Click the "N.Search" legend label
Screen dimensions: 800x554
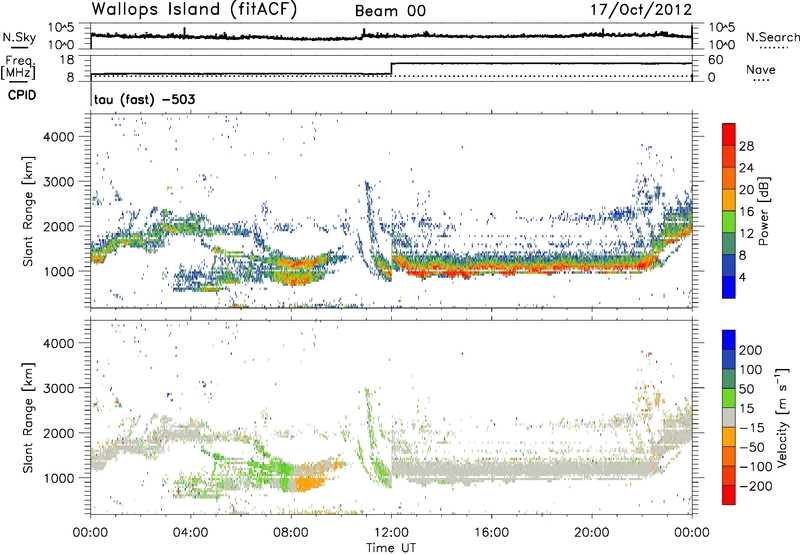772,37
